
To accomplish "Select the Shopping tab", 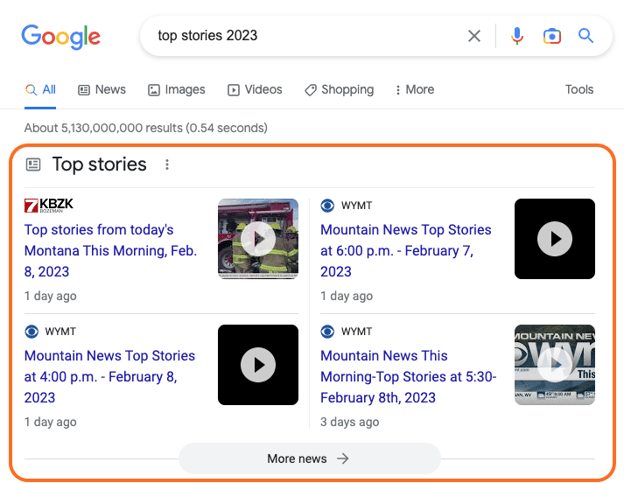I will pos(339,90).
